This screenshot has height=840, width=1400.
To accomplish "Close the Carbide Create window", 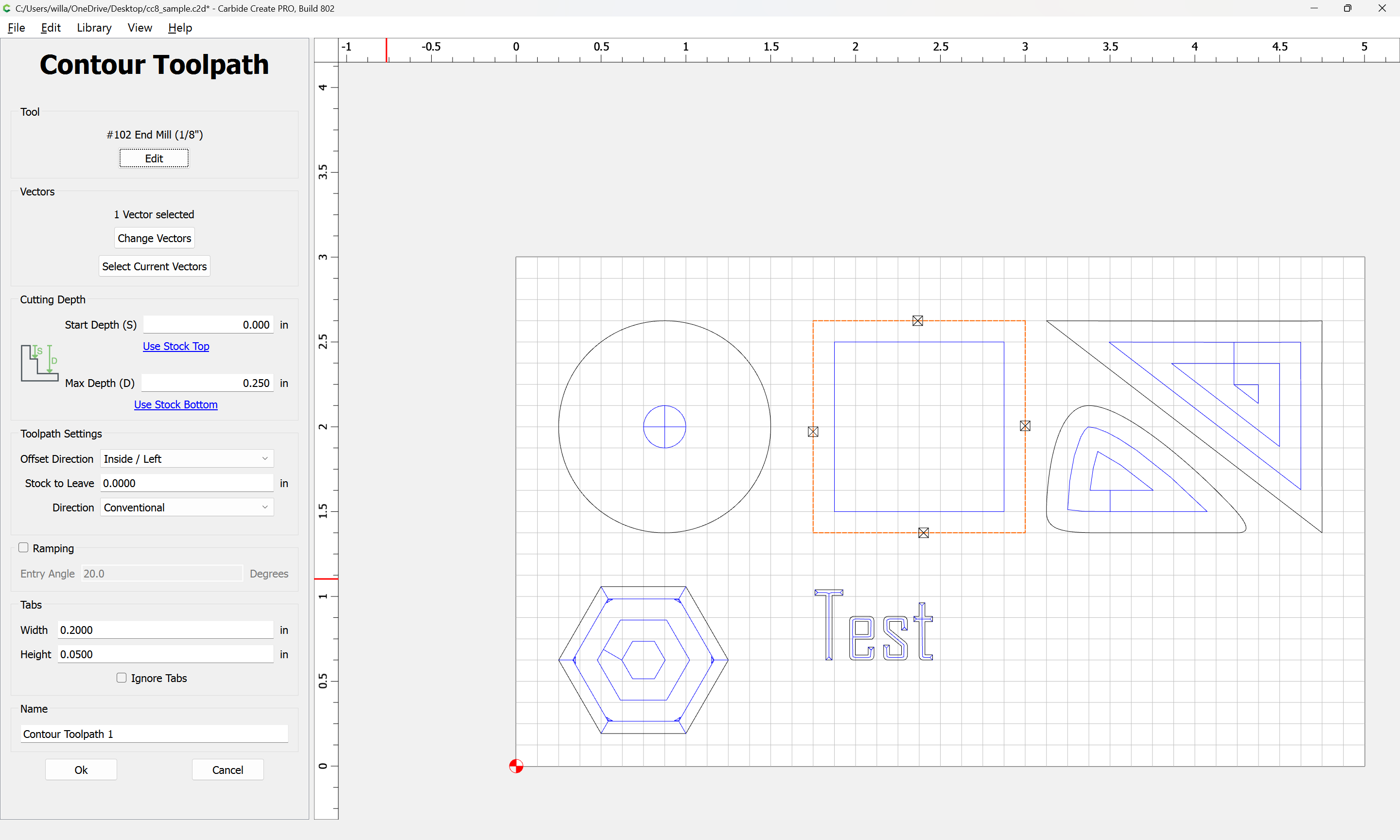I will (1382, 8).
